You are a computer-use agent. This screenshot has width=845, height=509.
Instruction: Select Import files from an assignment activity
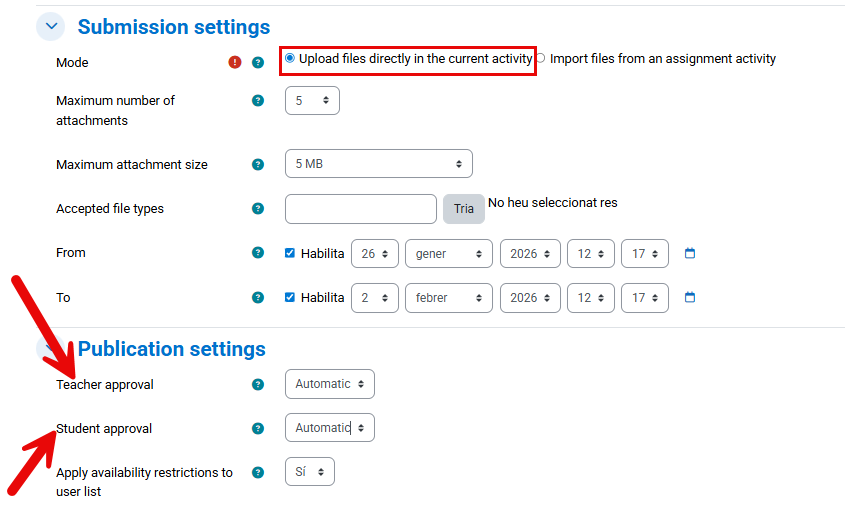click(541, 58)
